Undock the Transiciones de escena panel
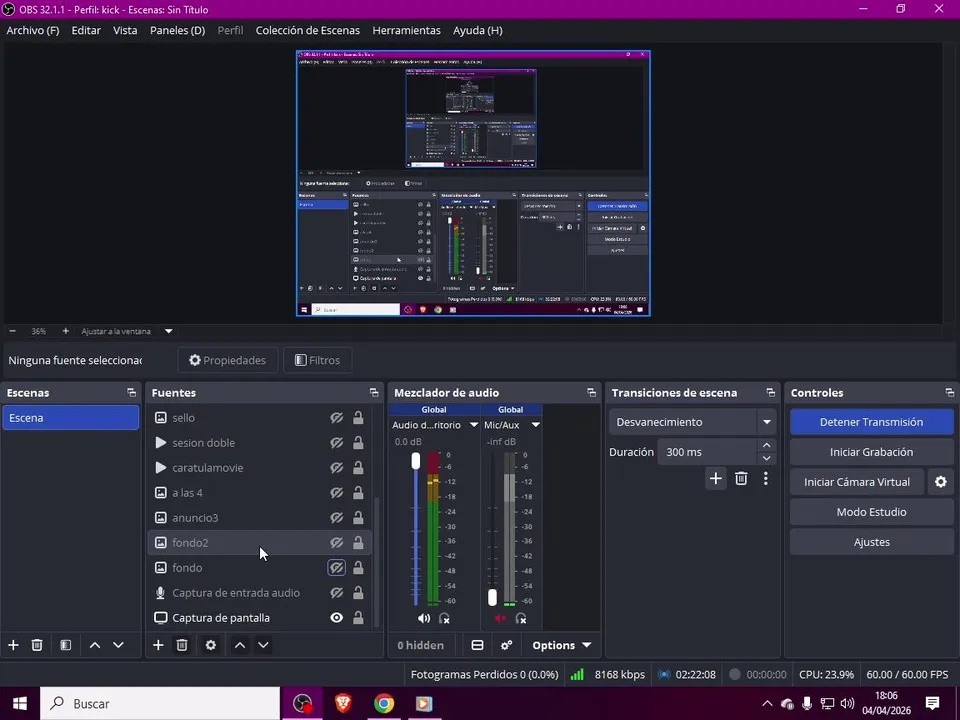 (770, 392)
